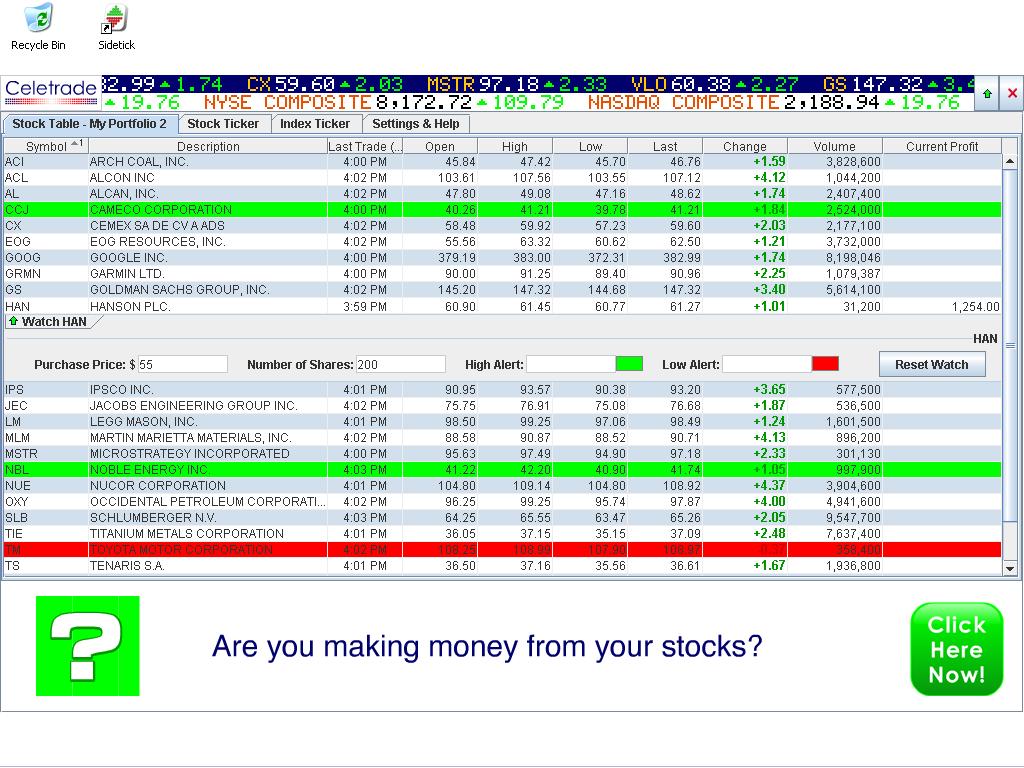Viewport: 1024px width, 768px height.
Task: Switch to the Stock Ticker tab
Action: click(x=223, y=124)
